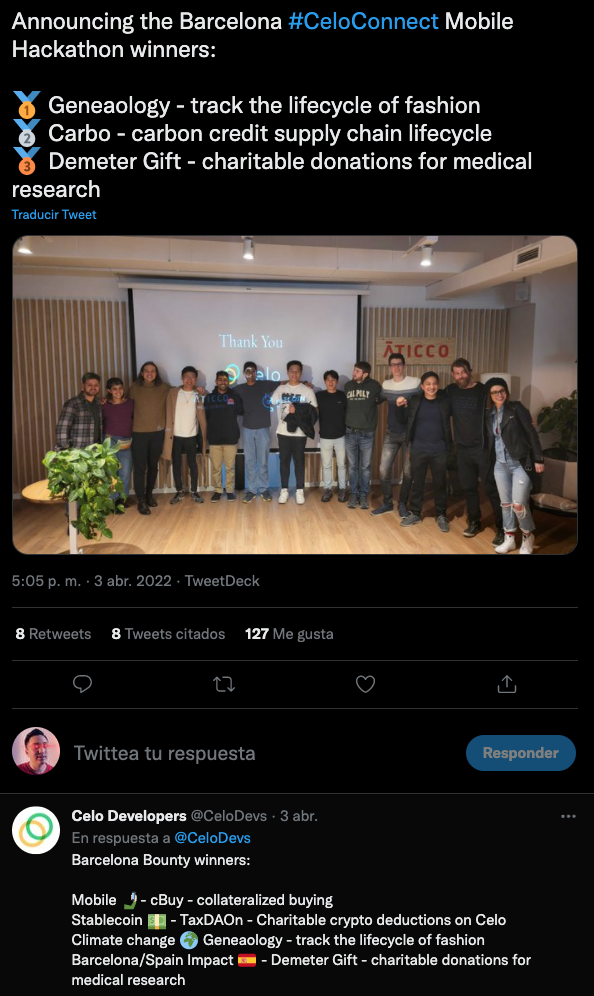This screenshot has height=996, width=594.
Task: Like the tweet with heart icon
Action: point(365,684)
